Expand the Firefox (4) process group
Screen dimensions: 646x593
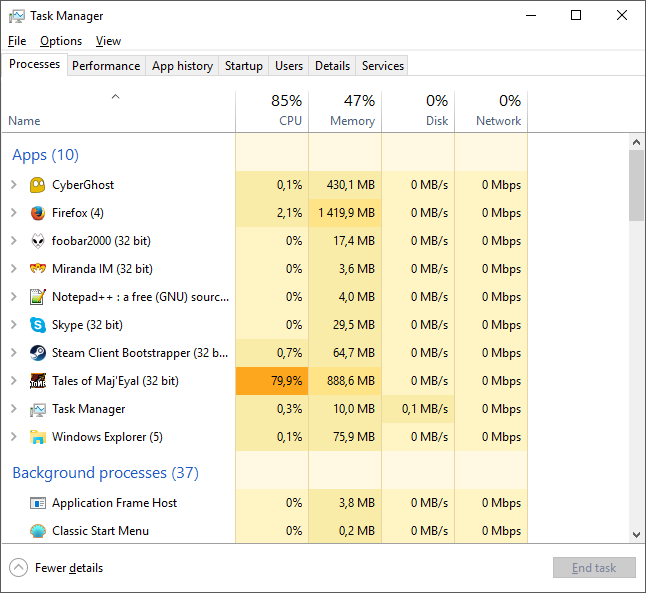click(13, 213)
